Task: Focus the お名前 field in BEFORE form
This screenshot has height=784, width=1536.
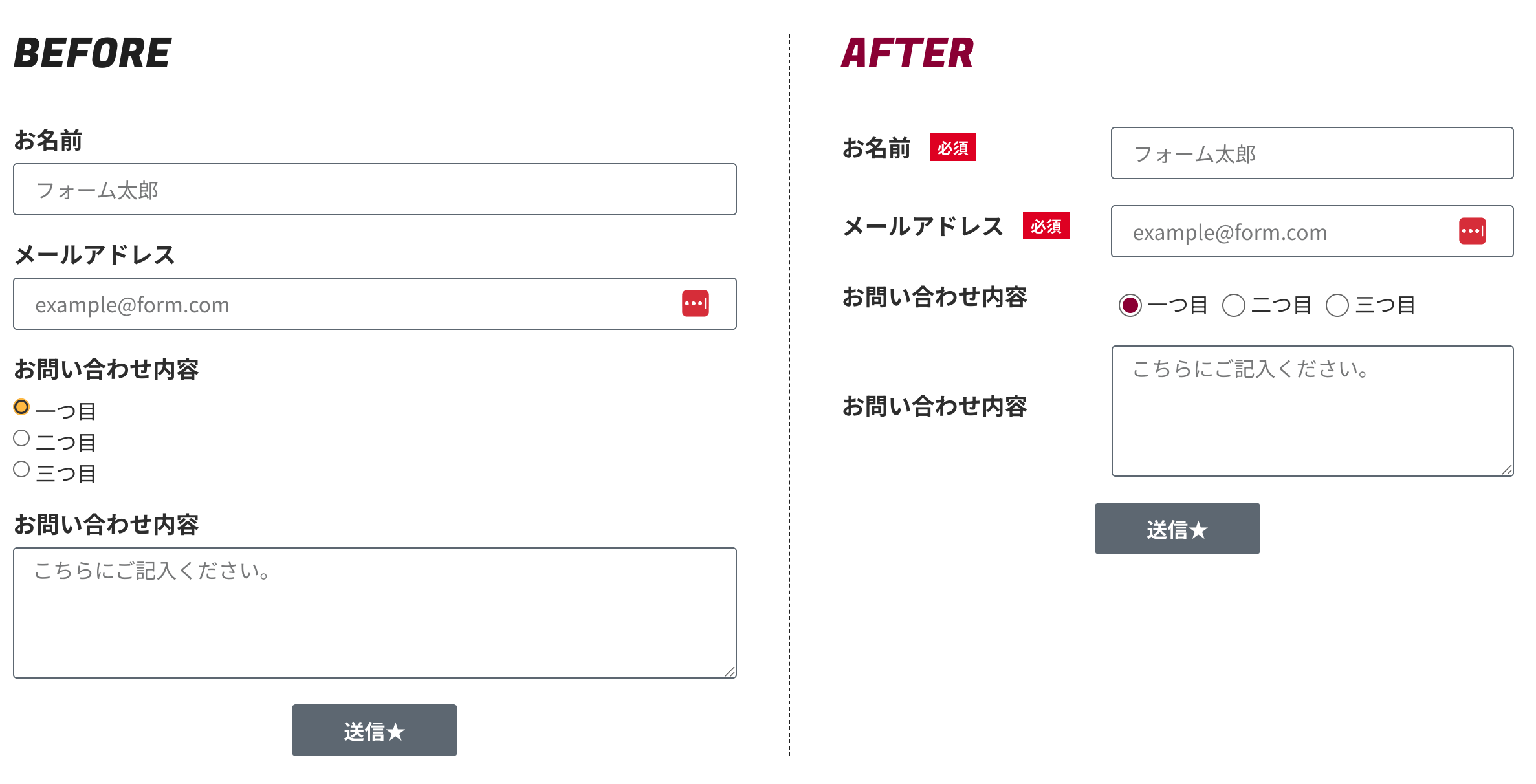Action: pos(375,190)
